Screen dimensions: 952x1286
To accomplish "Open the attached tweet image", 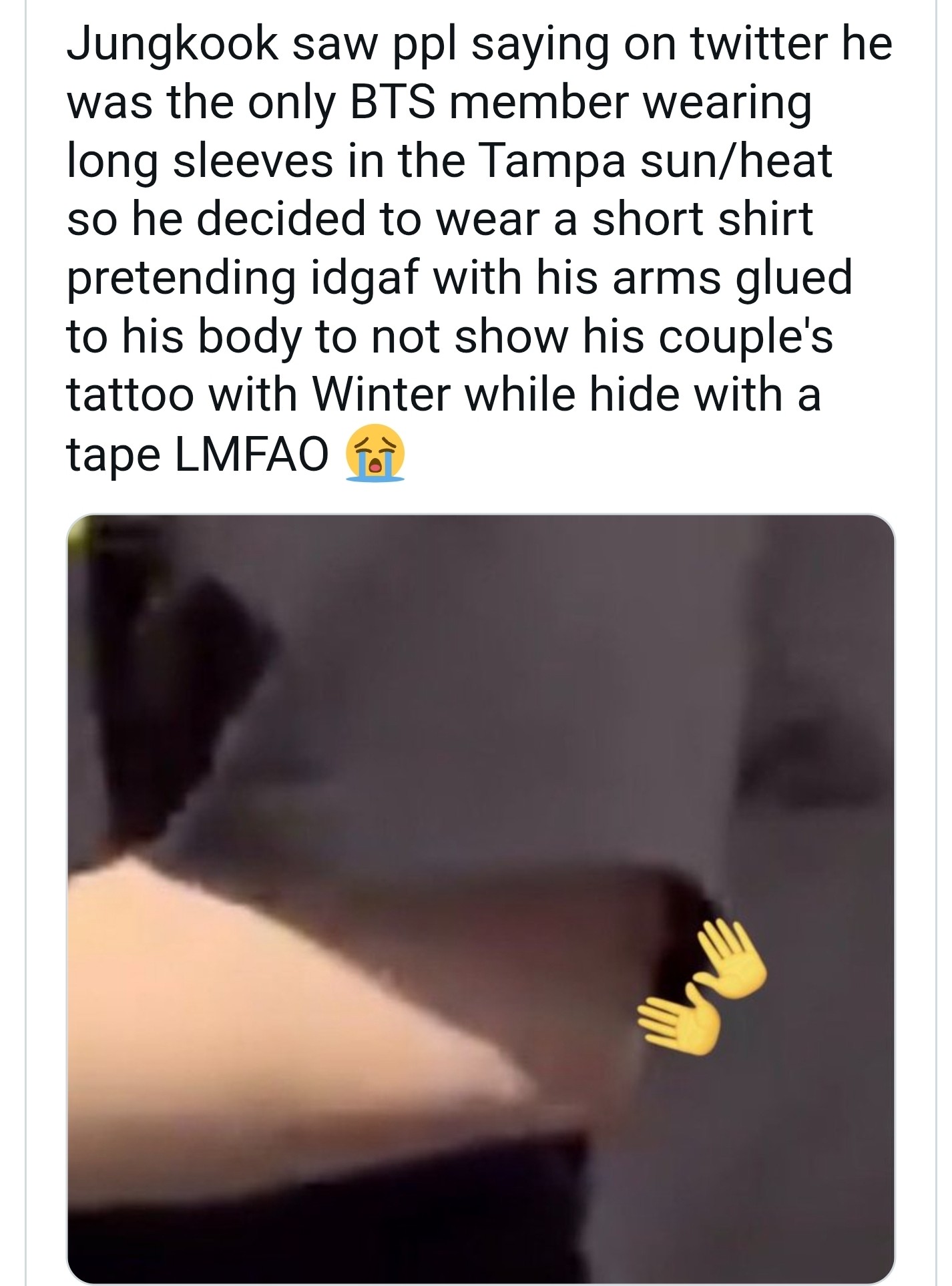I will coord(481,899).
